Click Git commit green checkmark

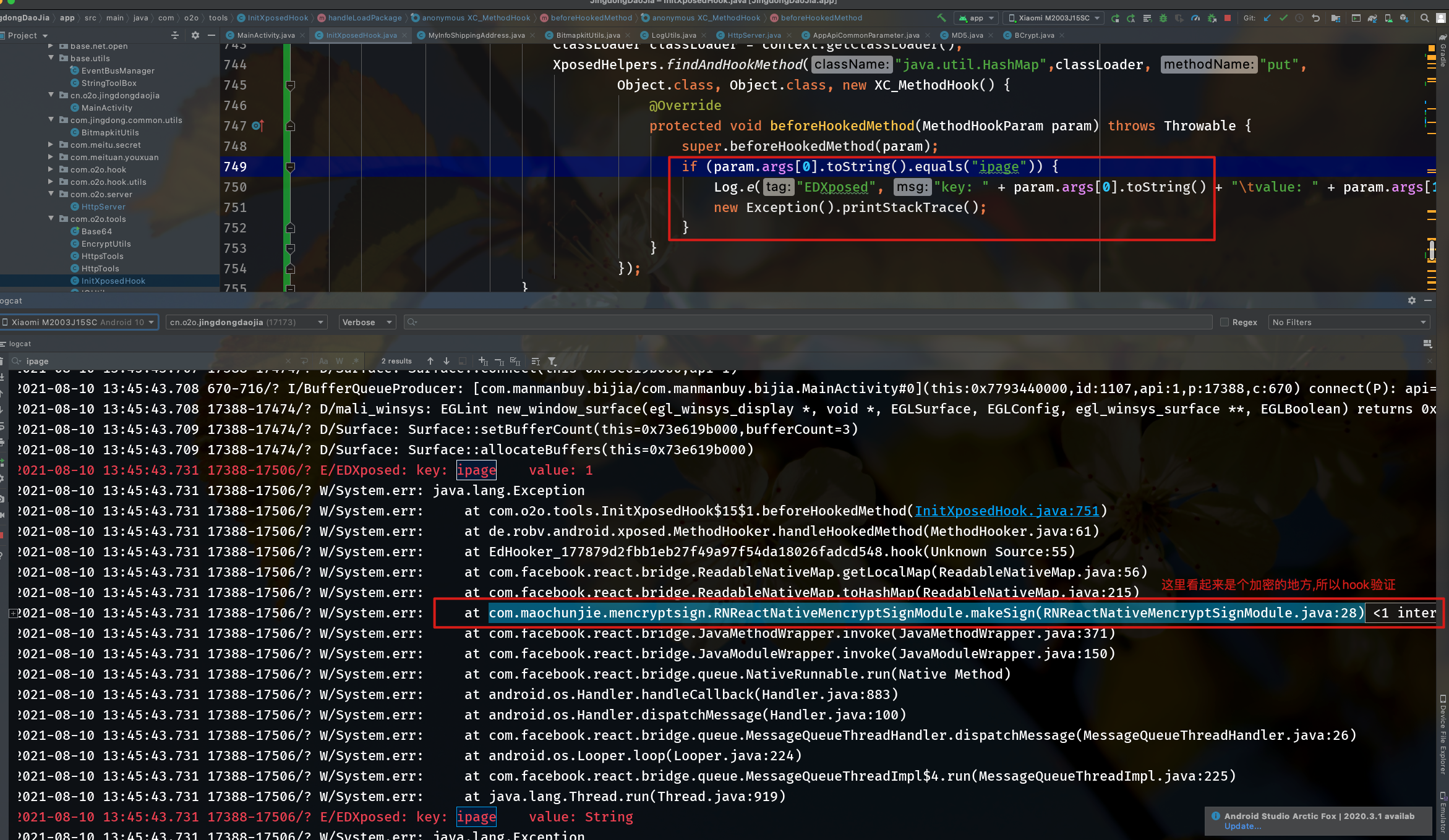[x=1283, y=18]
